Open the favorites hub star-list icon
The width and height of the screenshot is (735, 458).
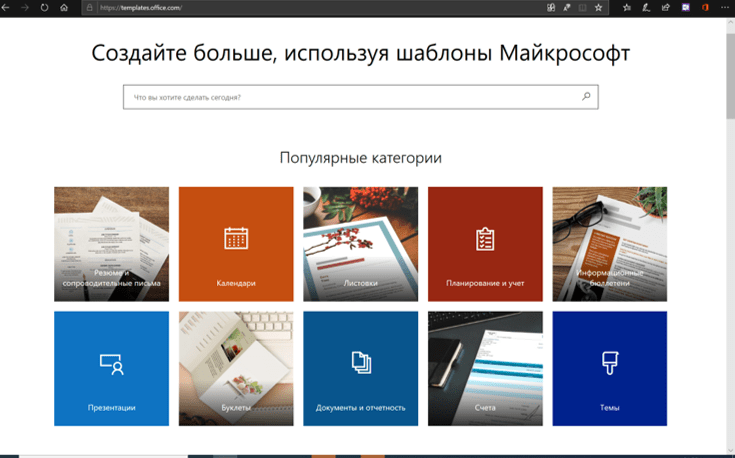(627, 8)
